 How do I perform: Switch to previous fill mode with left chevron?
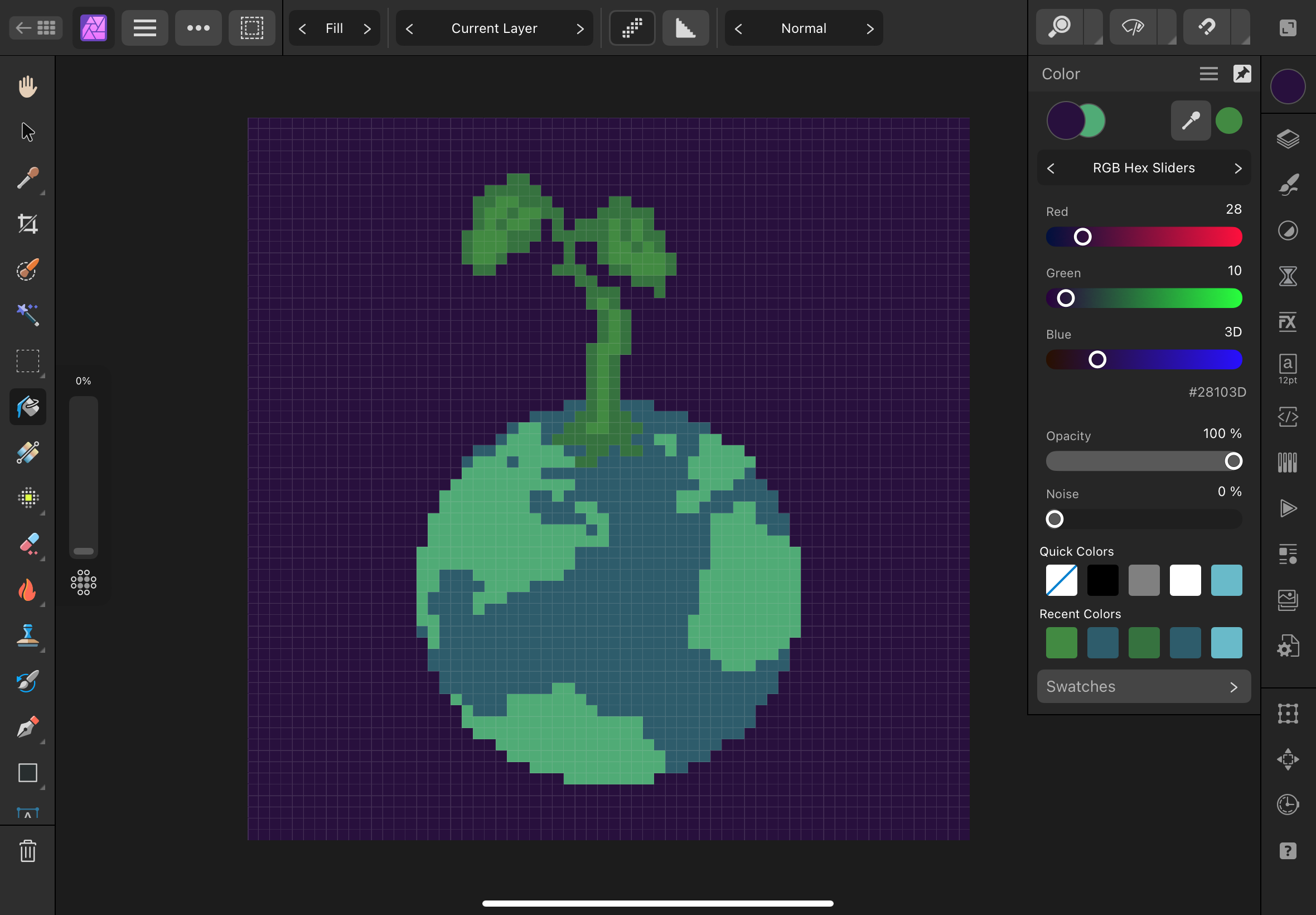click(302, 28)
